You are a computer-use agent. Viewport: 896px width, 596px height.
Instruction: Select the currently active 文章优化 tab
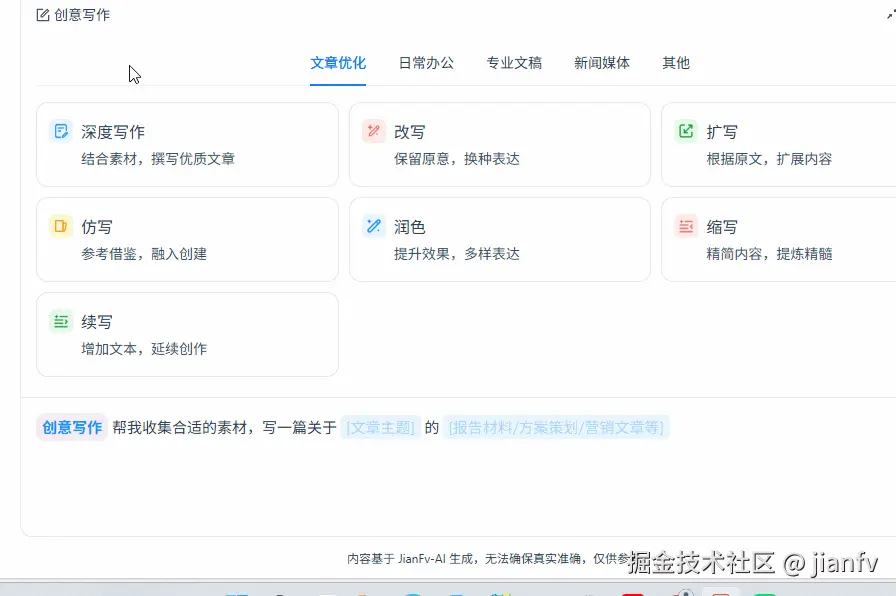(x=338, y=62)
